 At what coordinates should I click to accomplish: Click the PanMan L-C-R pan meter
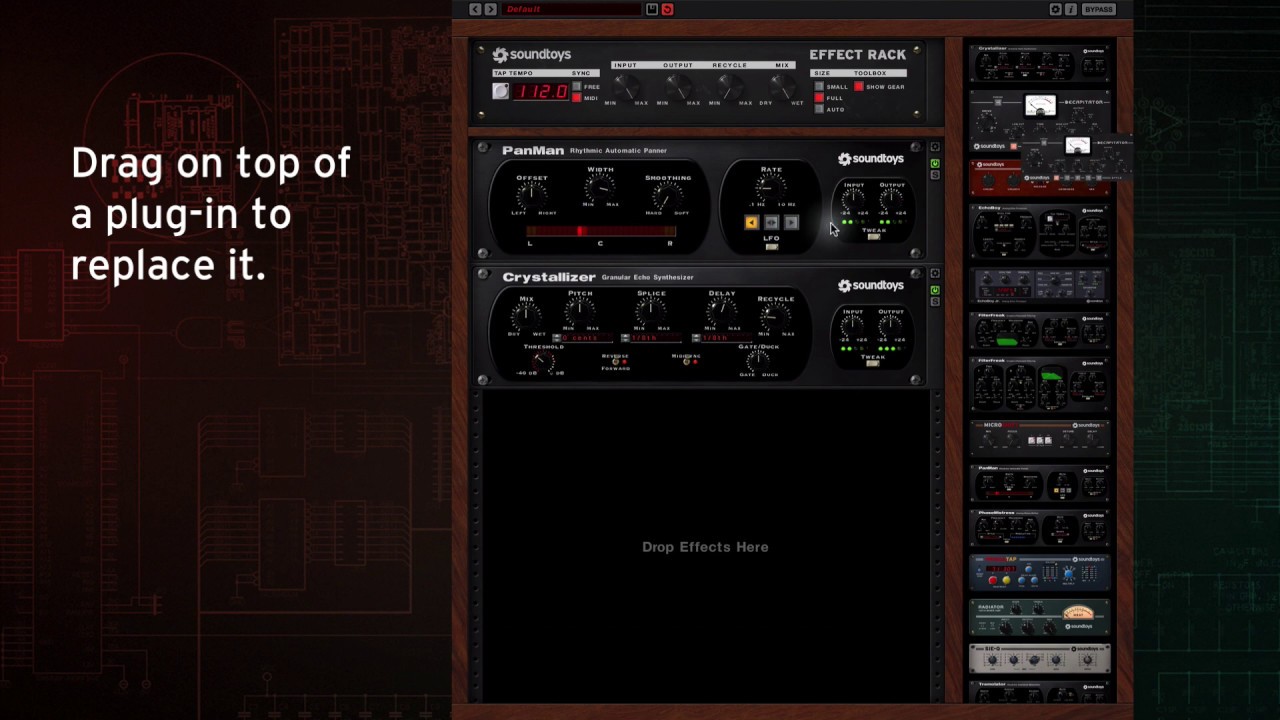(x=601, y=232)
